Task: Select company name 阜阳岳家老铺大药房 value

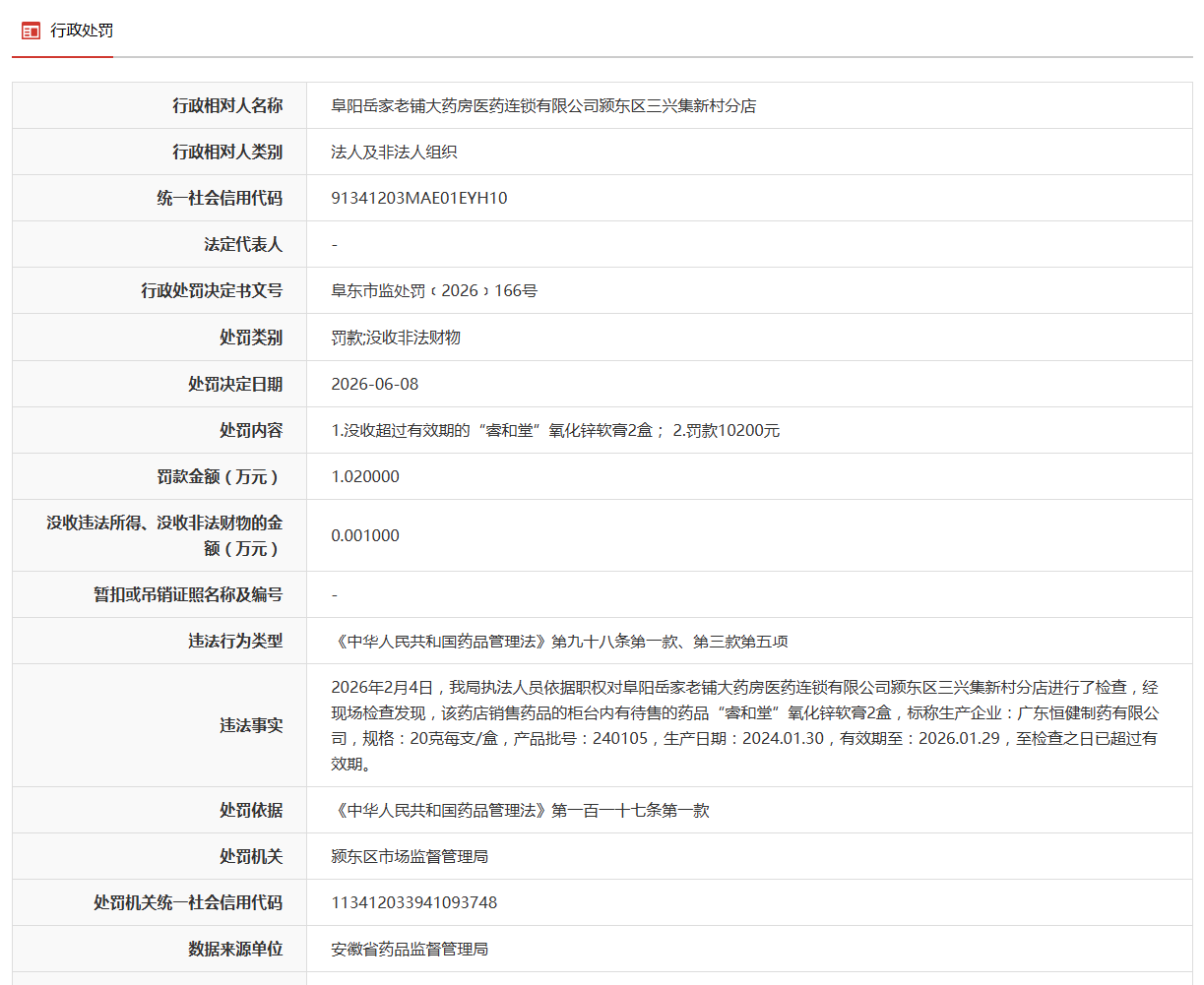Action: point(543,106)
